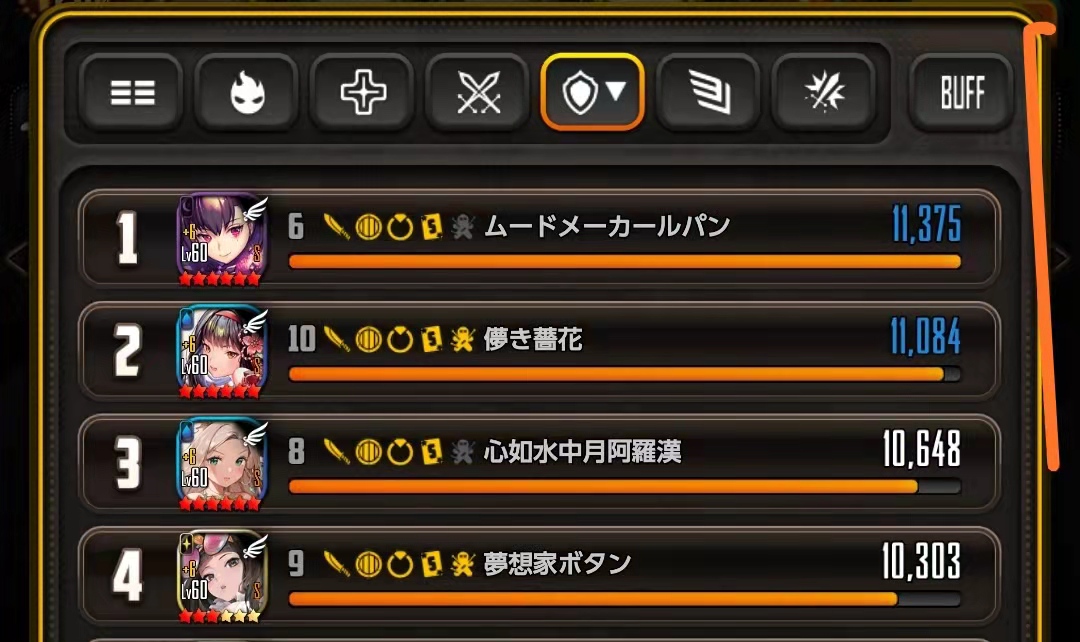Image resolution: width=1080 pixels, height=642 pixels.
Task: Click the ring accessory icon in row 2
Action: click(399, 339)
